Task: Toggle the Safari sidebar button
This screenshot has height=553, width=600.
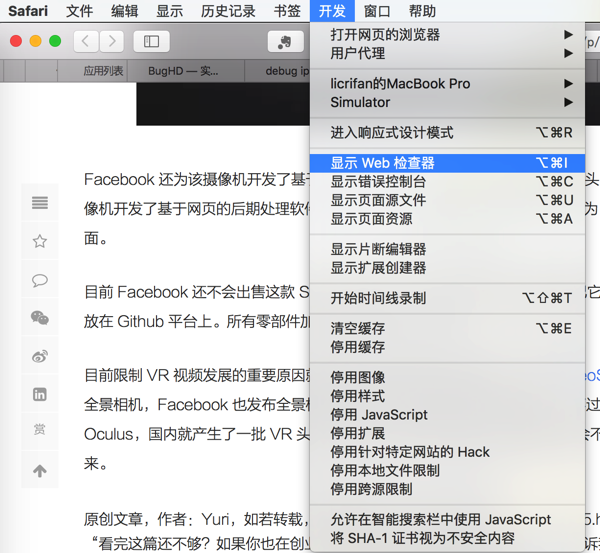Action: (152, 41)
